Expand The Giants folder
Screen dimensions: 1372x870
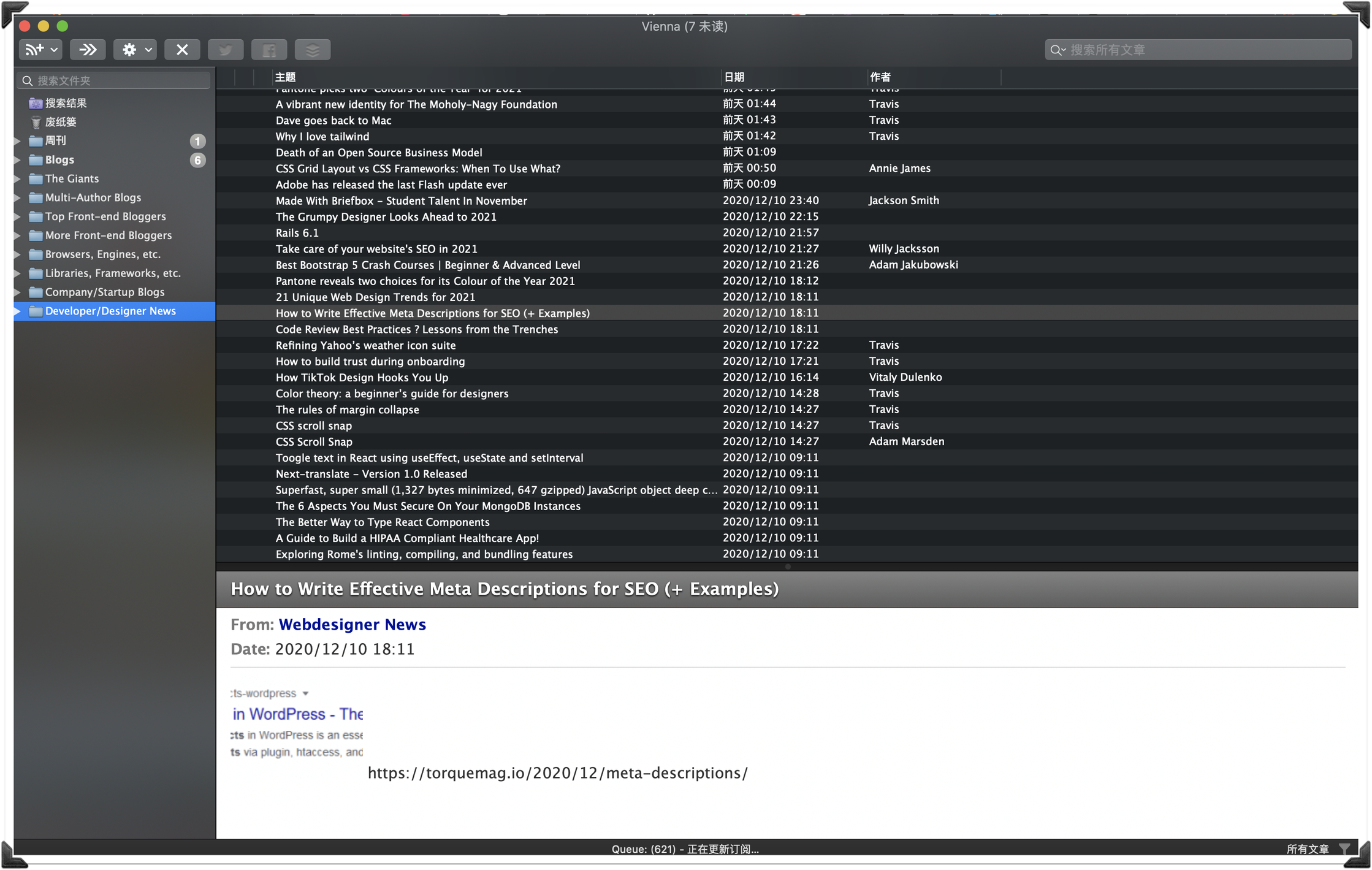click(18, 179)
